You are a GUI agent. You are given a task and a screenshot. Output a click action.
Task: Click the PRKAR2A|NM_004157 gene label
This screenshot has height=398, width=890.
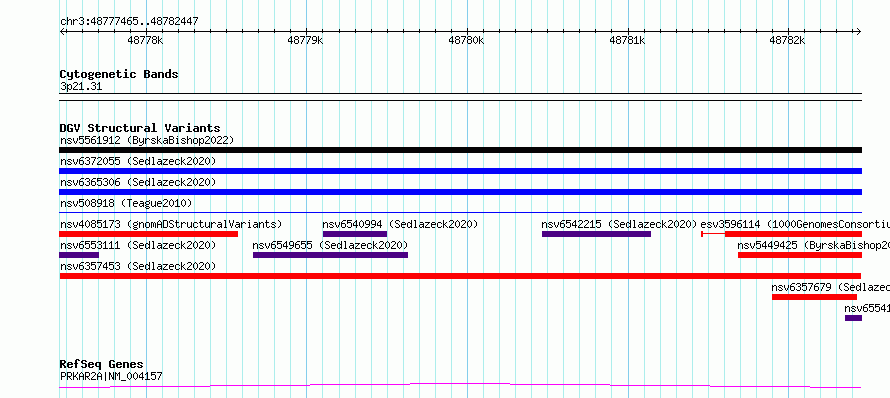pos(111,376)
